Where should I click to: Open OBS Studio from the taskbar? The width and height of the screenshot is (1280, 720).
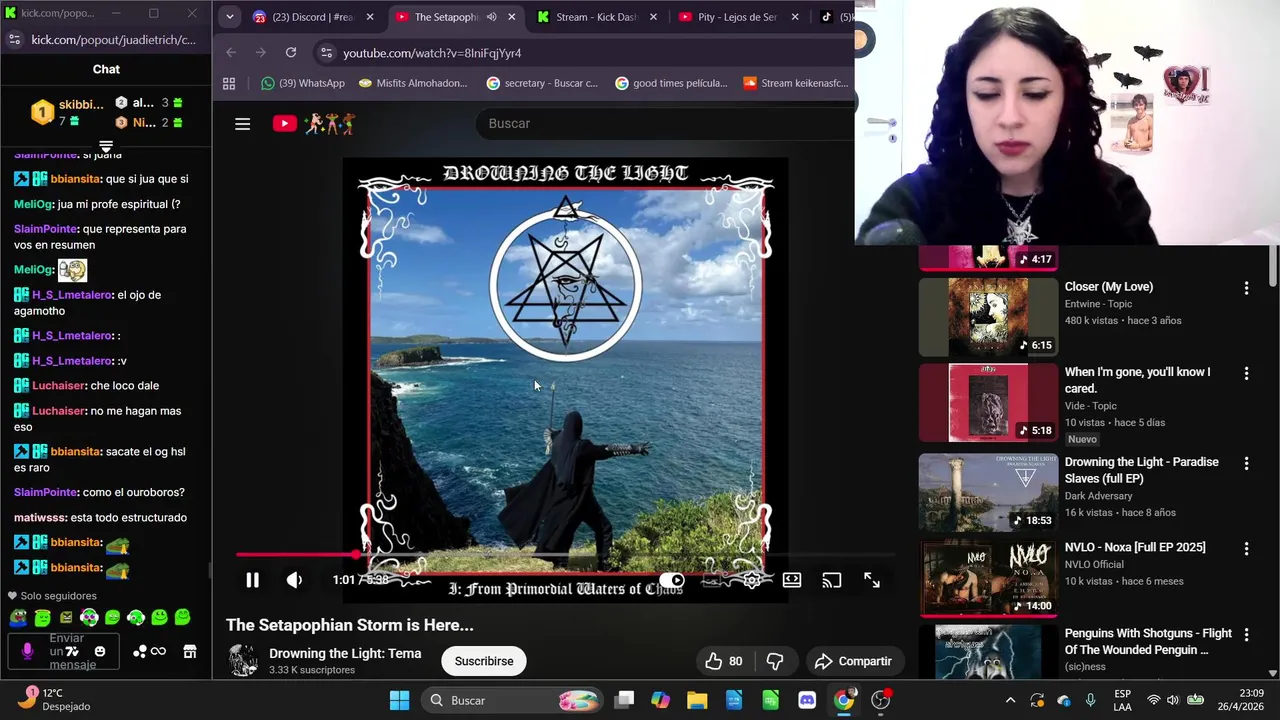click(x=880, y=700)
